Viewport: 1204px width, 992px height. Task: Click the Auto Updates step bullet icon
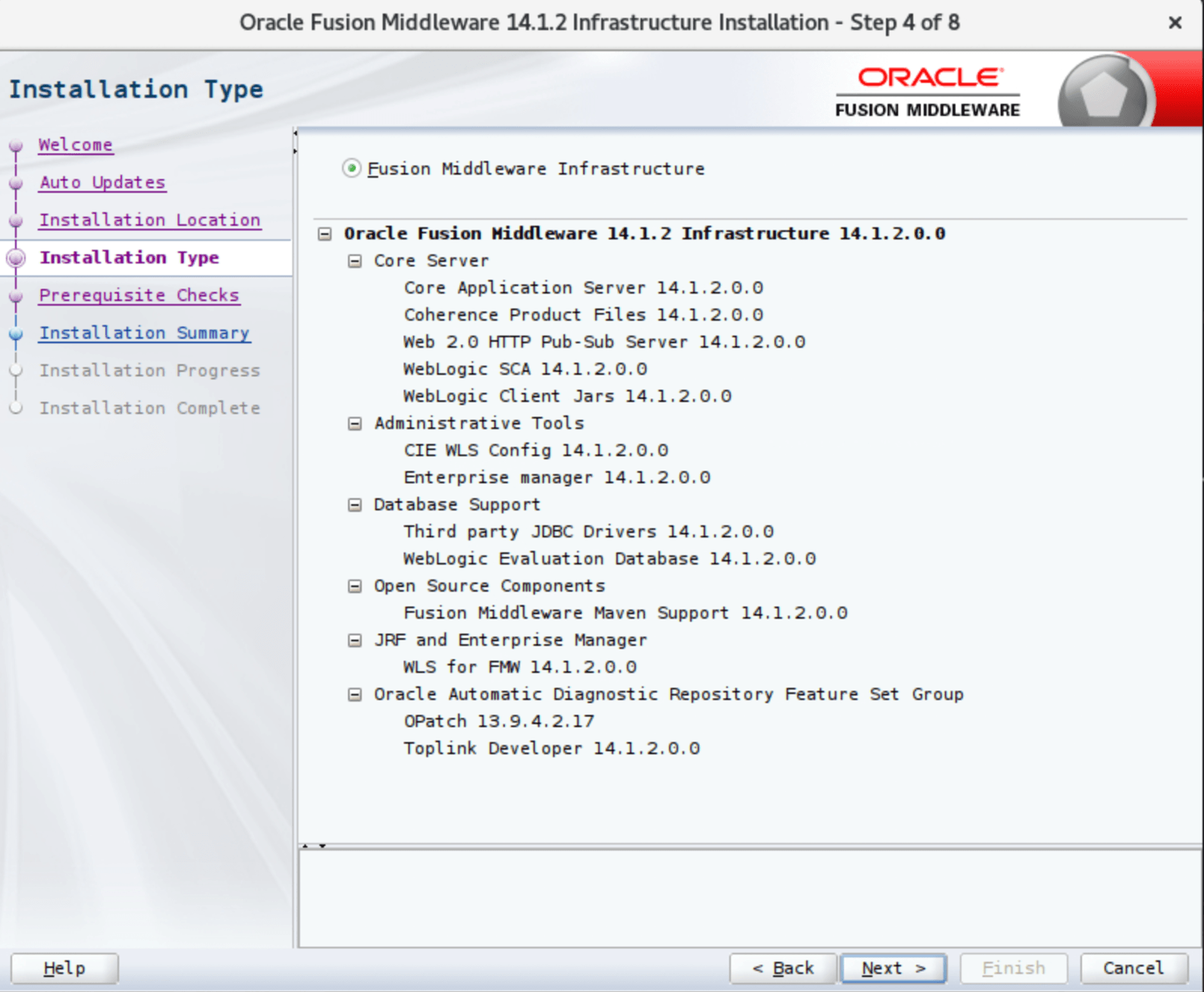[16, 183]
